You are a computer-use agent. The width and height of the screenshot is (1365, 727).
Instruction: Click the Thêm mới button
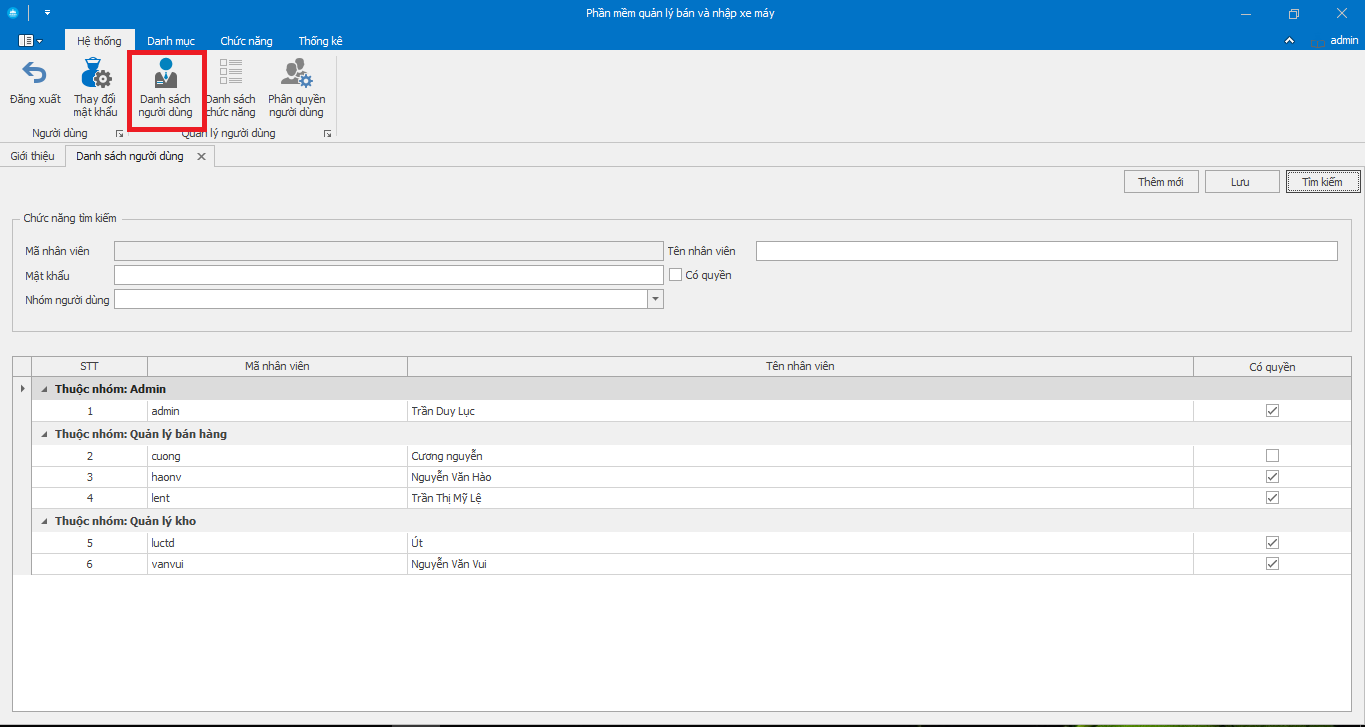[1161, 182]
